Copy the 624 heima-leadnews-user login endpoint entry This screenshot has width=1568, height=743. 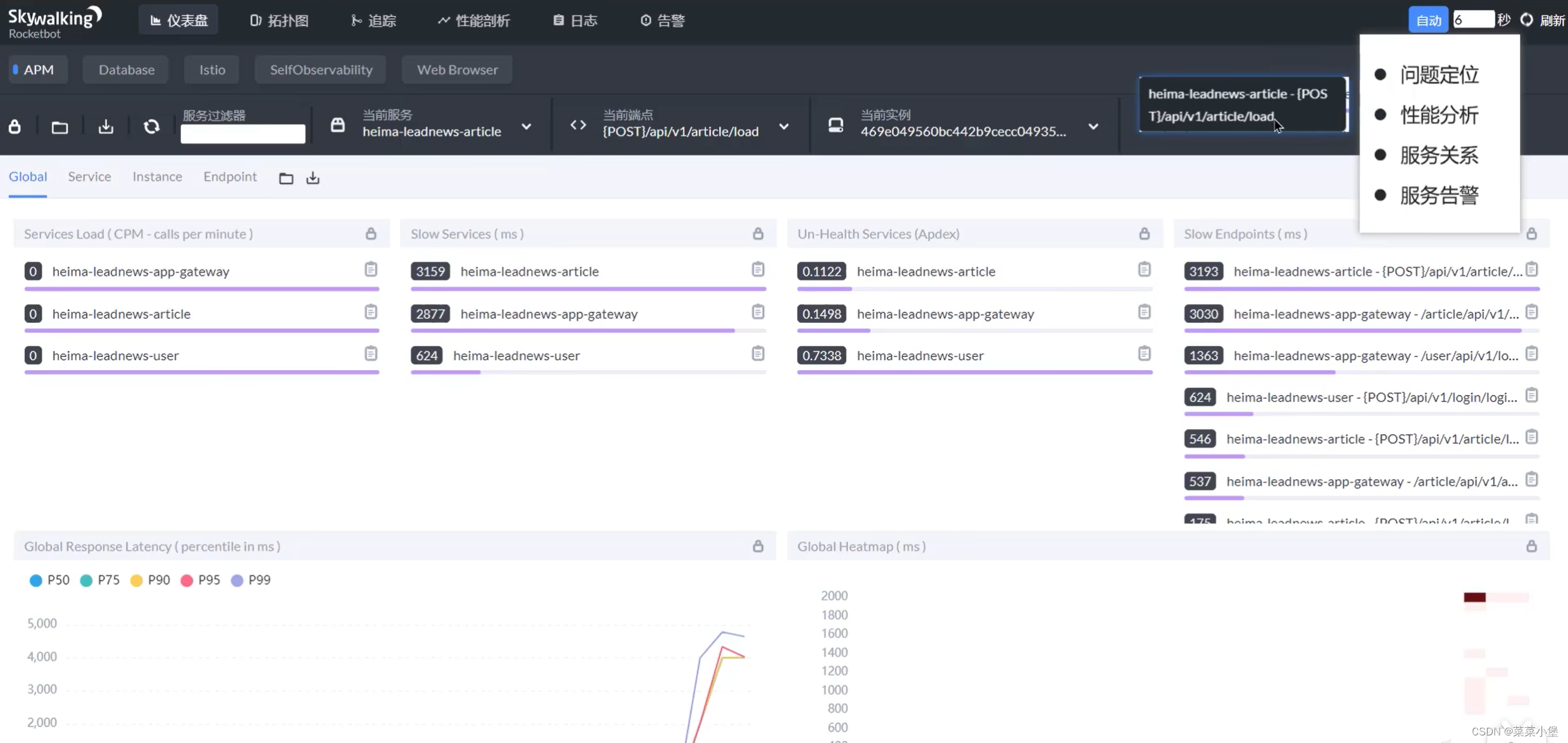point(1531,396)
